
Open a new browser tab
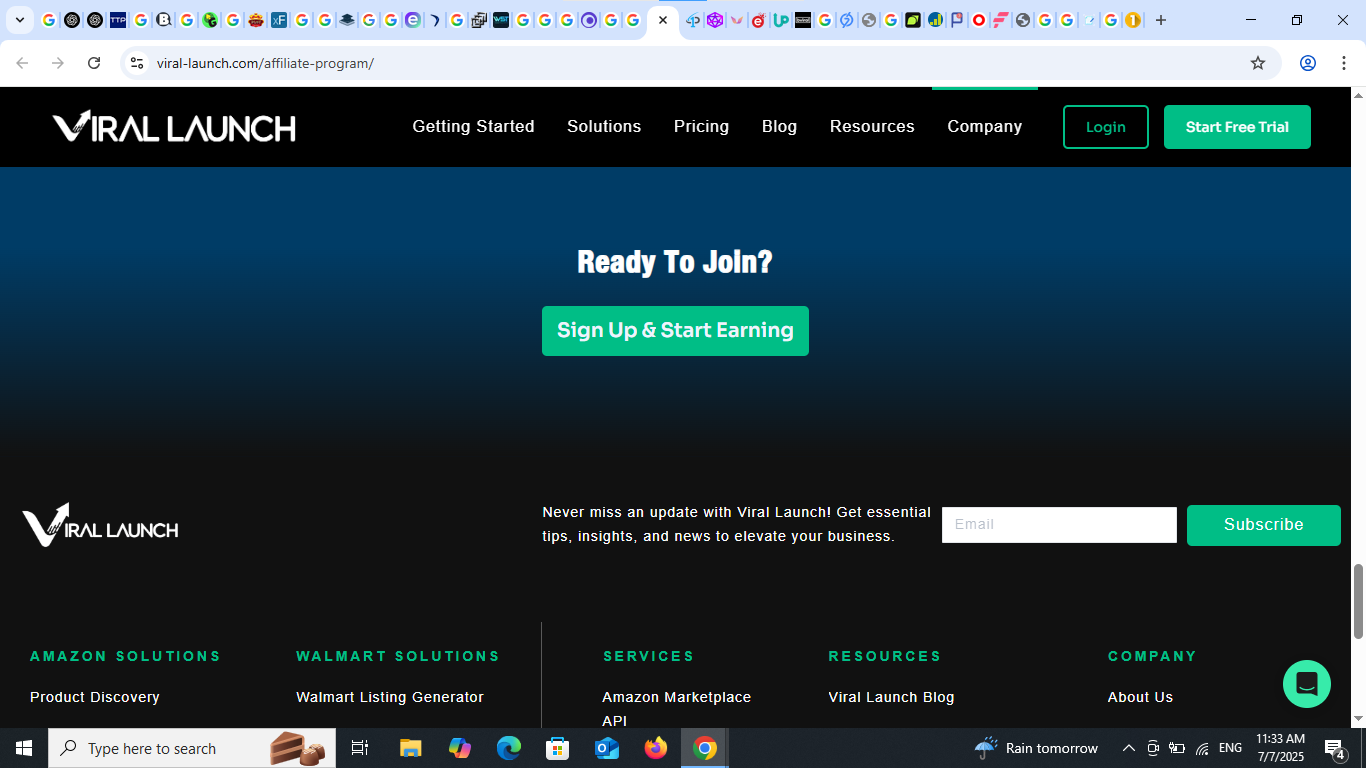click(x=1161, y=20)
